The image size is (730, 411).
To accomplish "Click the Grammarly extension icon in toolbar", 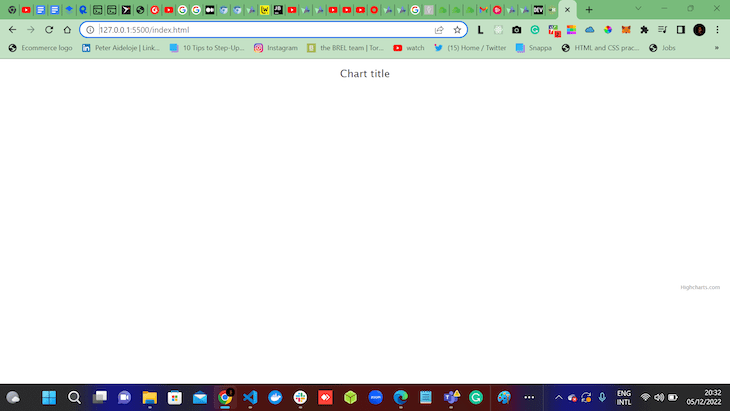I will (x=535, y=30).
